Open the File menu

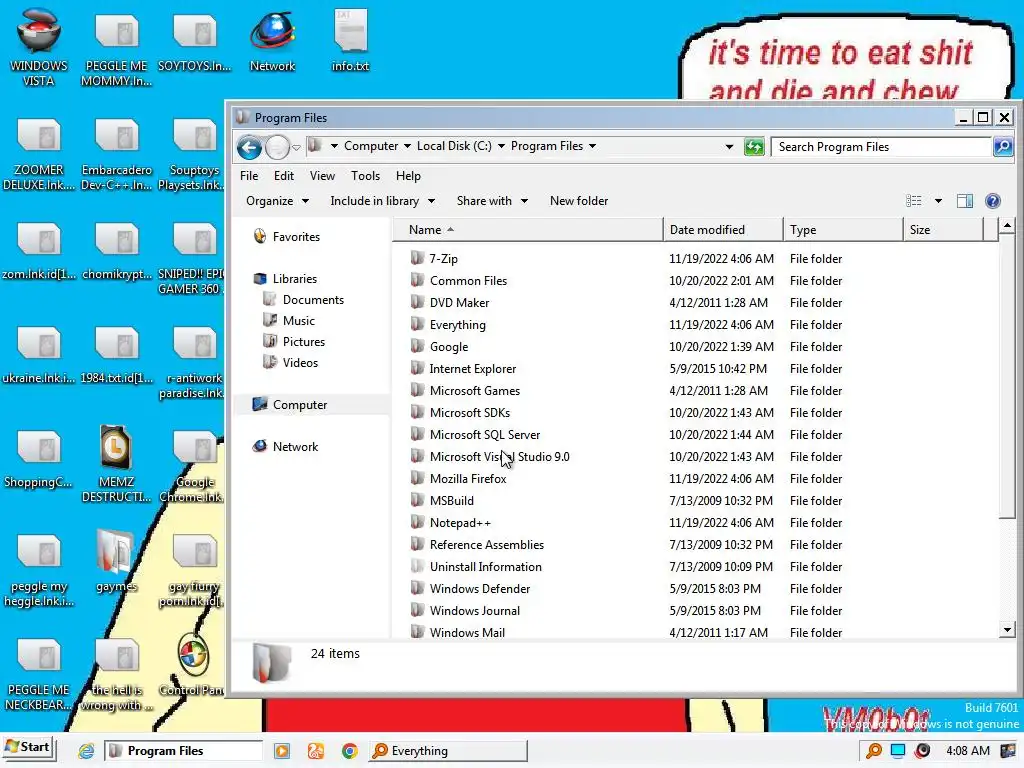pos(249,176)
